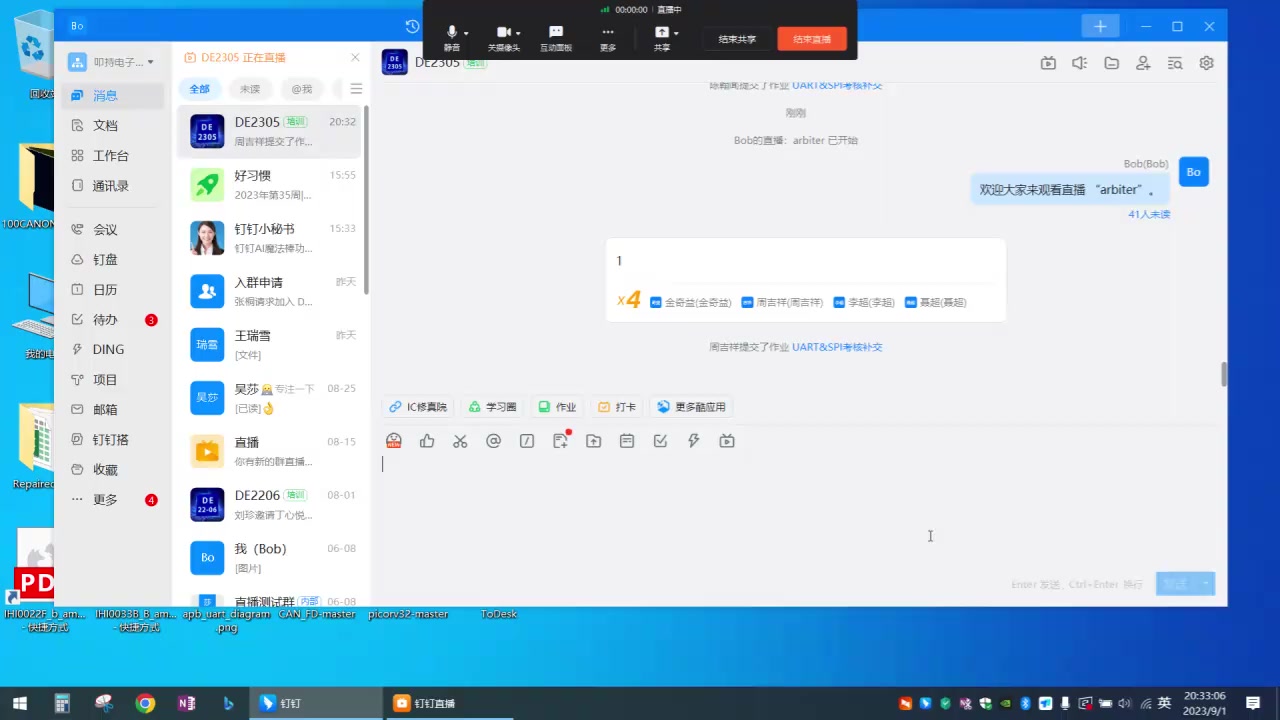This screenshot has width=1280, height=720.
Task: Start live stream from input toolbar icon
Action: tap(727, 441)
